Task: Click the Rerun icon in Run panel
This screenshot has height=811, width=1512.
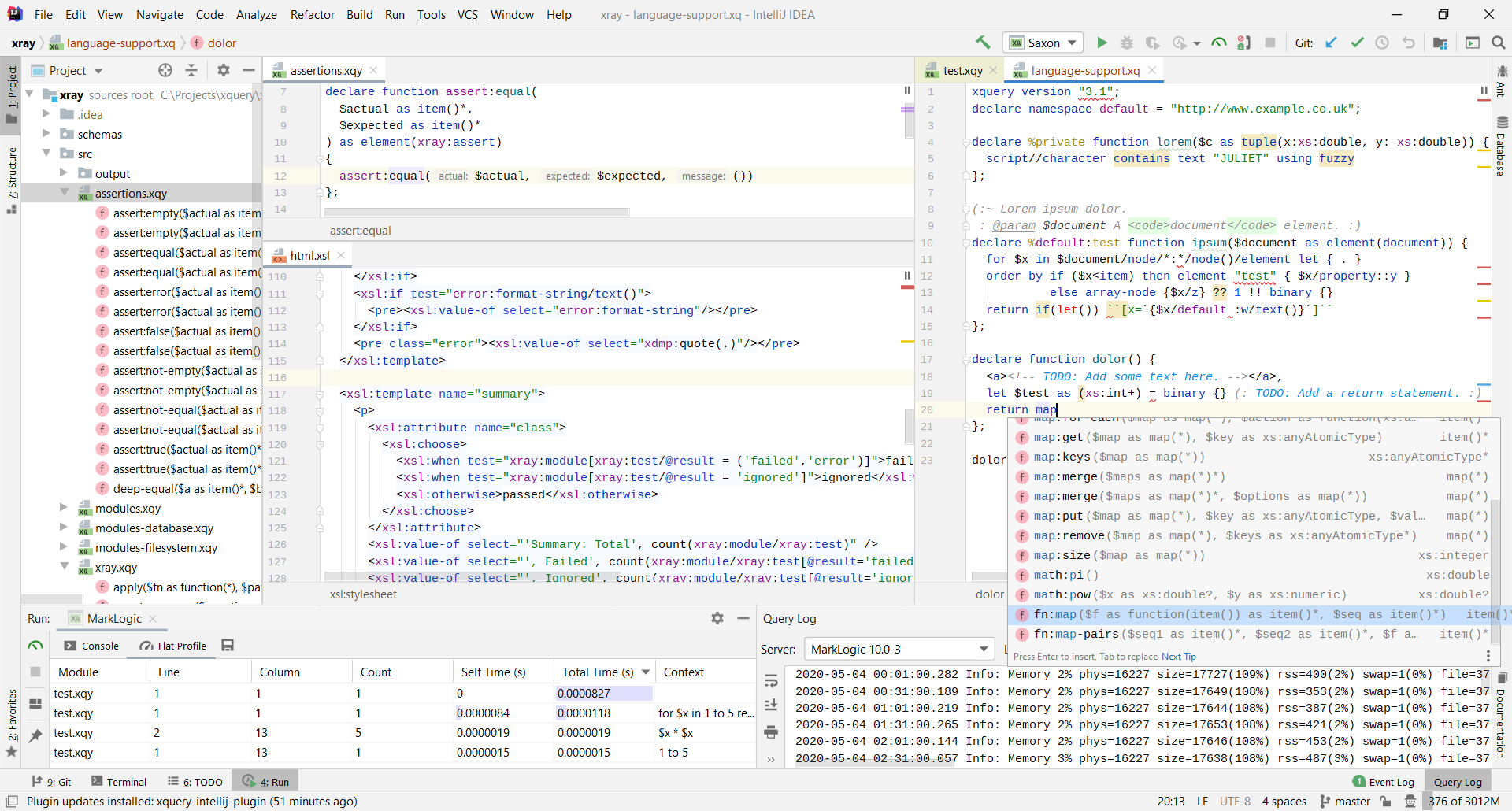Action: click(35, 645)
